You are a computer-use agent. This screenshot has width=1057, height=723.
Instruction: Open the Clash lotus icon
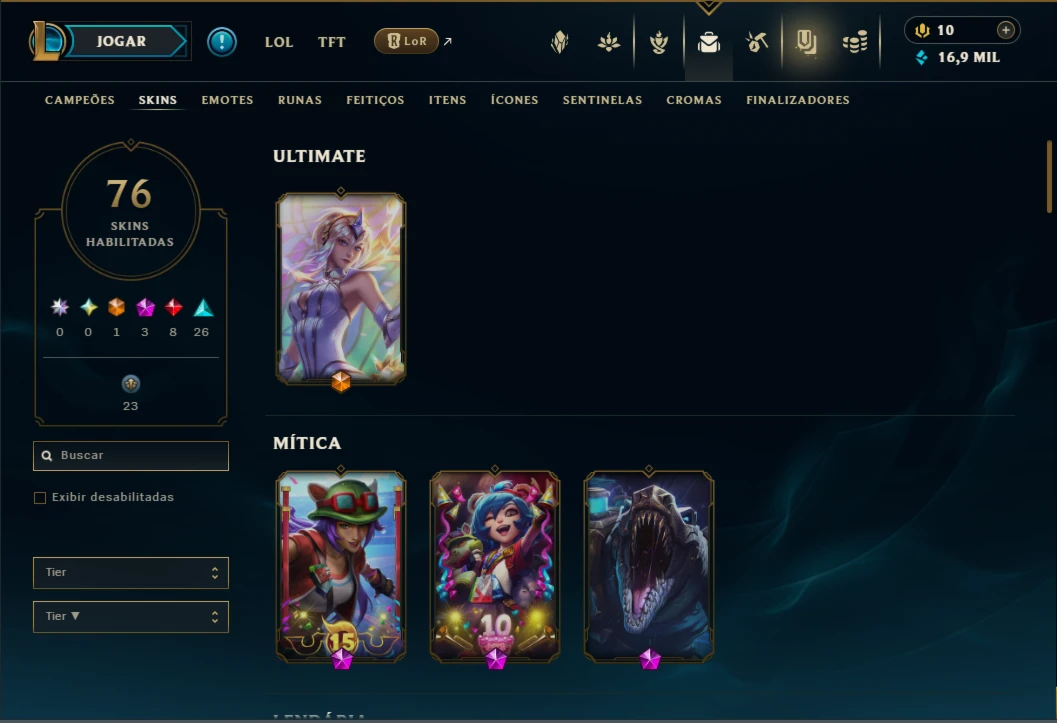(x=609, y=43)
